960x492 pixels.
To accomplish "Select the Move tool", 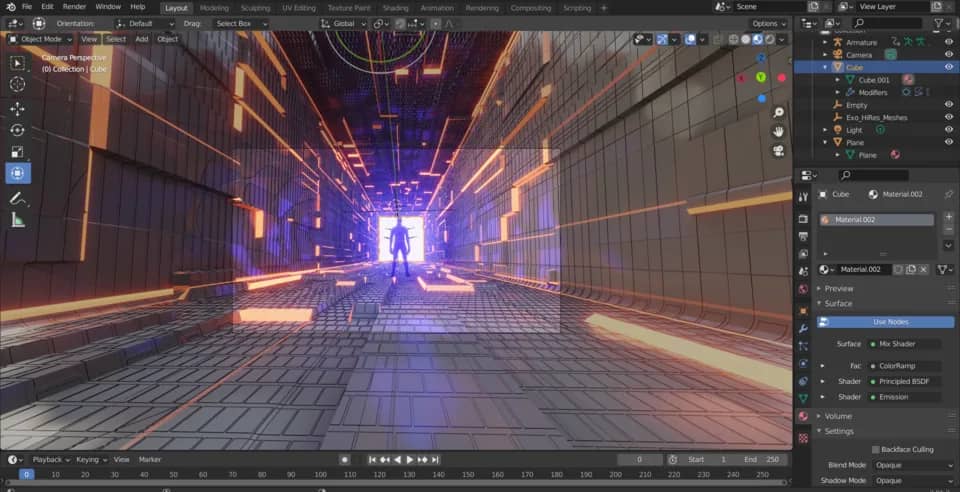I will point(18,109).
